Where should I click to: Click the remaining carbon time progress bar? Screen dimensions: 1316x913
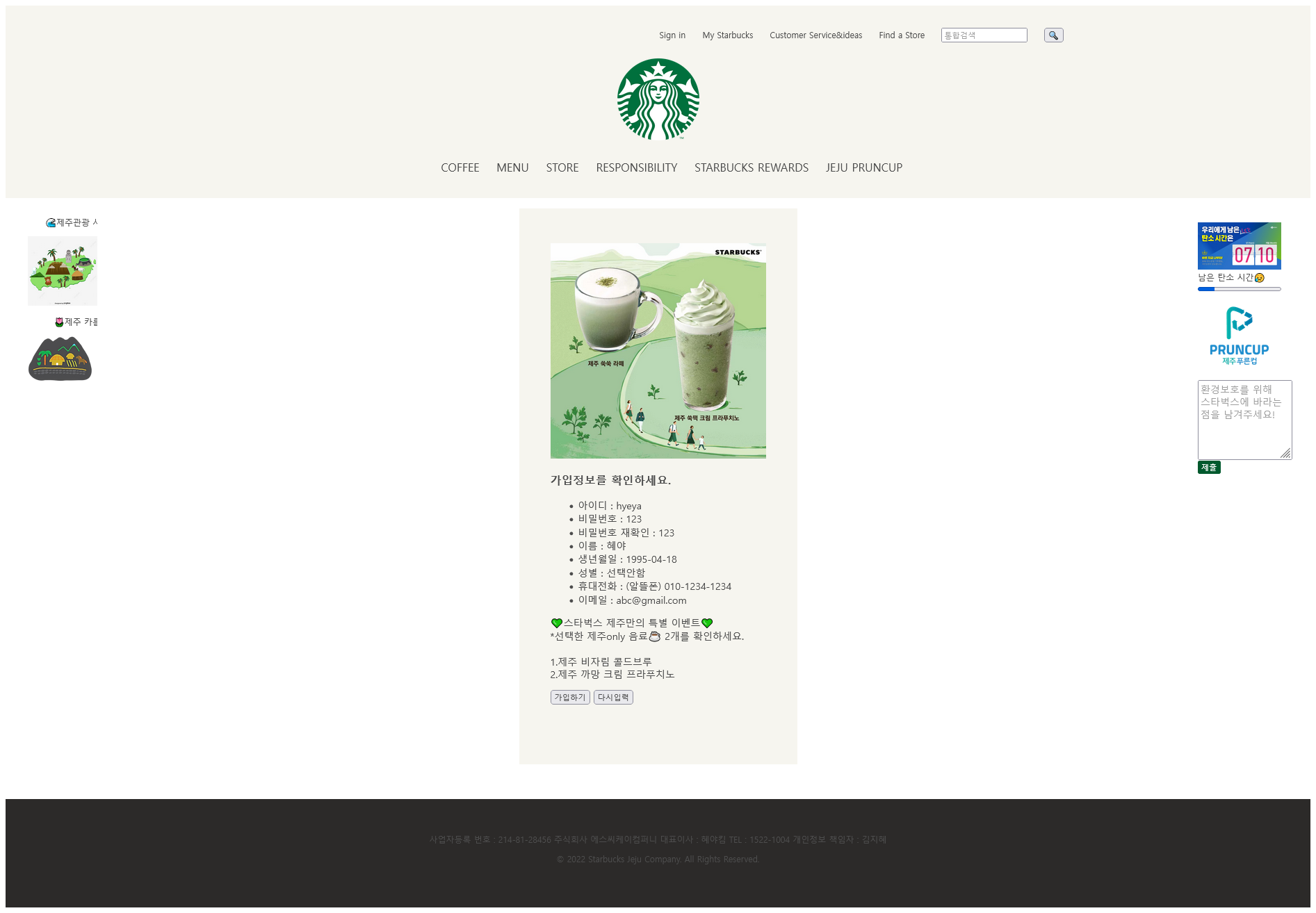[1239, 289]
